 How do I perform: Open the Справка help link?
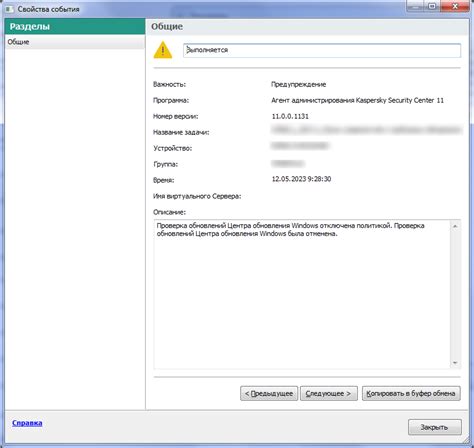coord(27,423)
